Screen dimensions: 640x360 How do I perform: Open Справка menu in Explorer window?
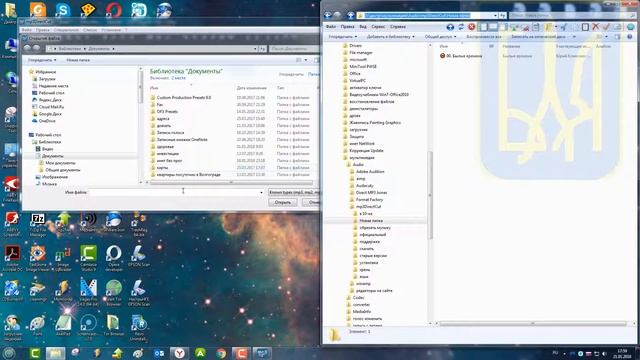pos(398,27)
